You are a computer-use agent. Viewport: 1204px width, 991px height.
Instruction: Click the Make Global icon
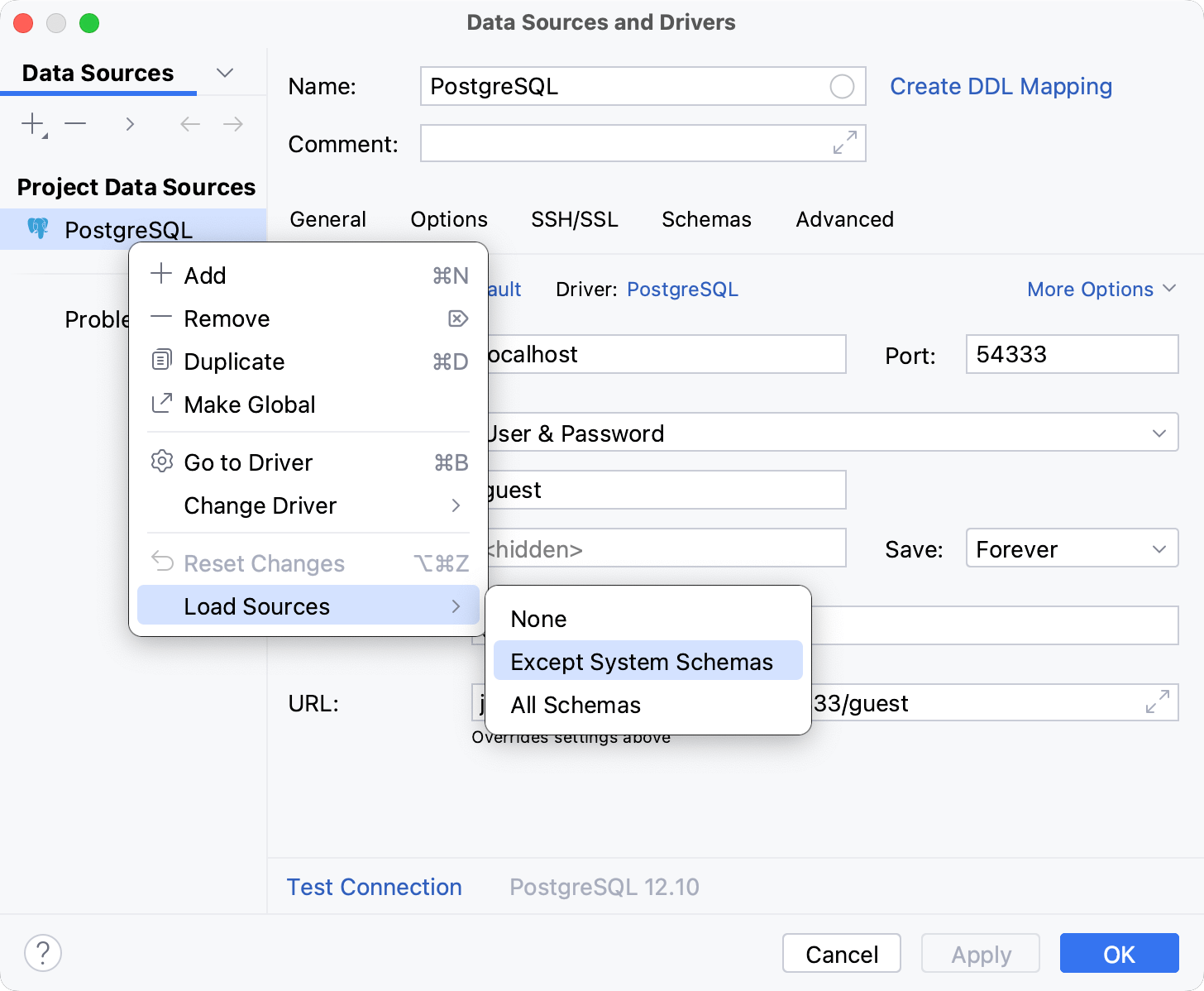tap(162, 405)
